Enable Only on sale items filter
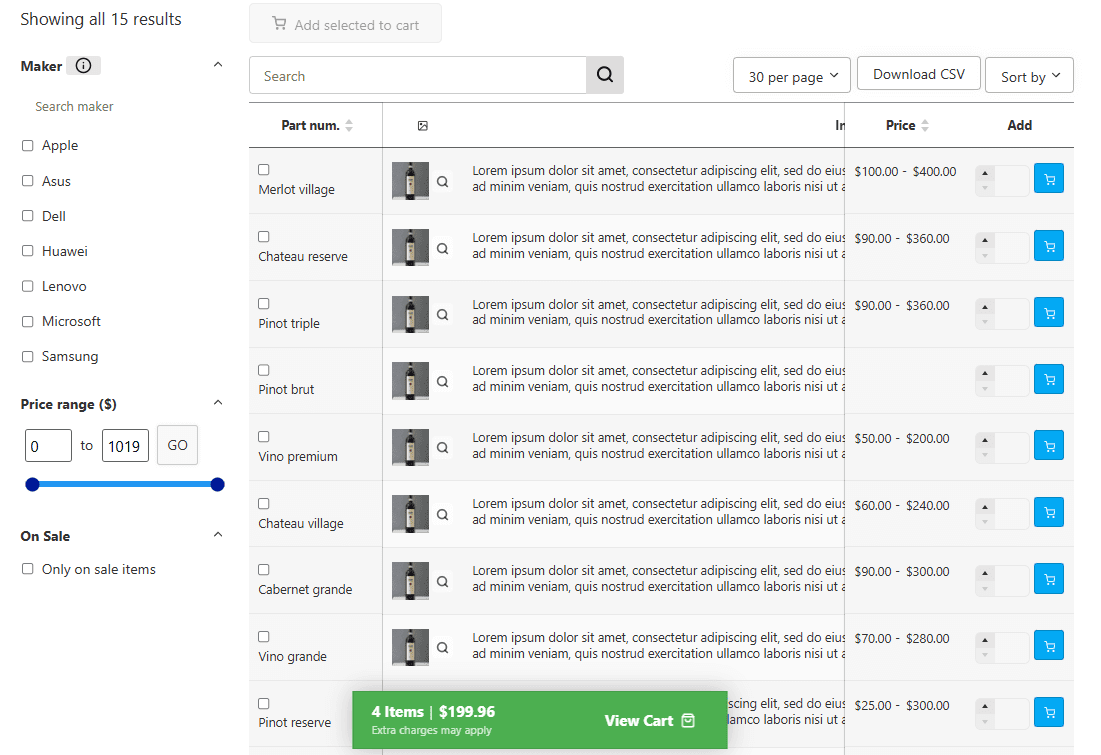 (28, 569)
